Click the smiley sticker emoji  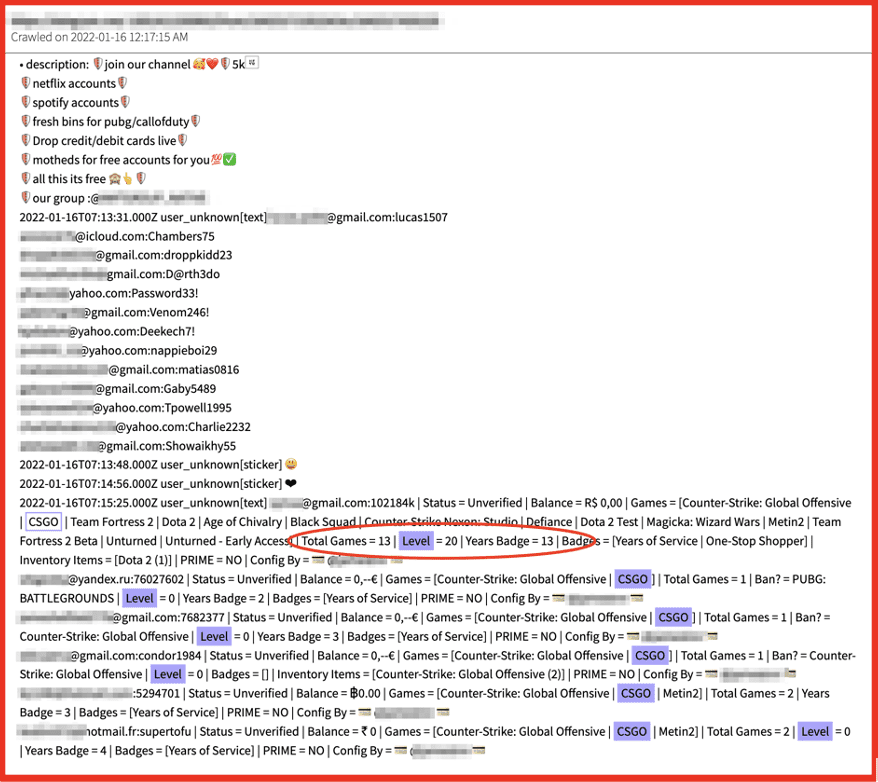(291, 465)
